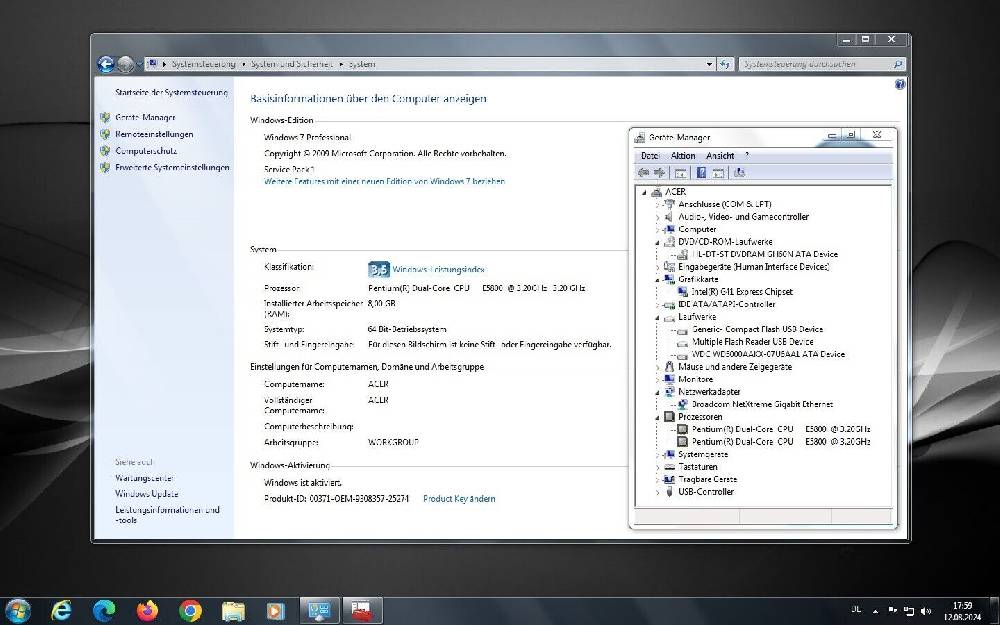
Task: Open Erweiterte Systemeinstellungen link
Action: coord(172,168)
